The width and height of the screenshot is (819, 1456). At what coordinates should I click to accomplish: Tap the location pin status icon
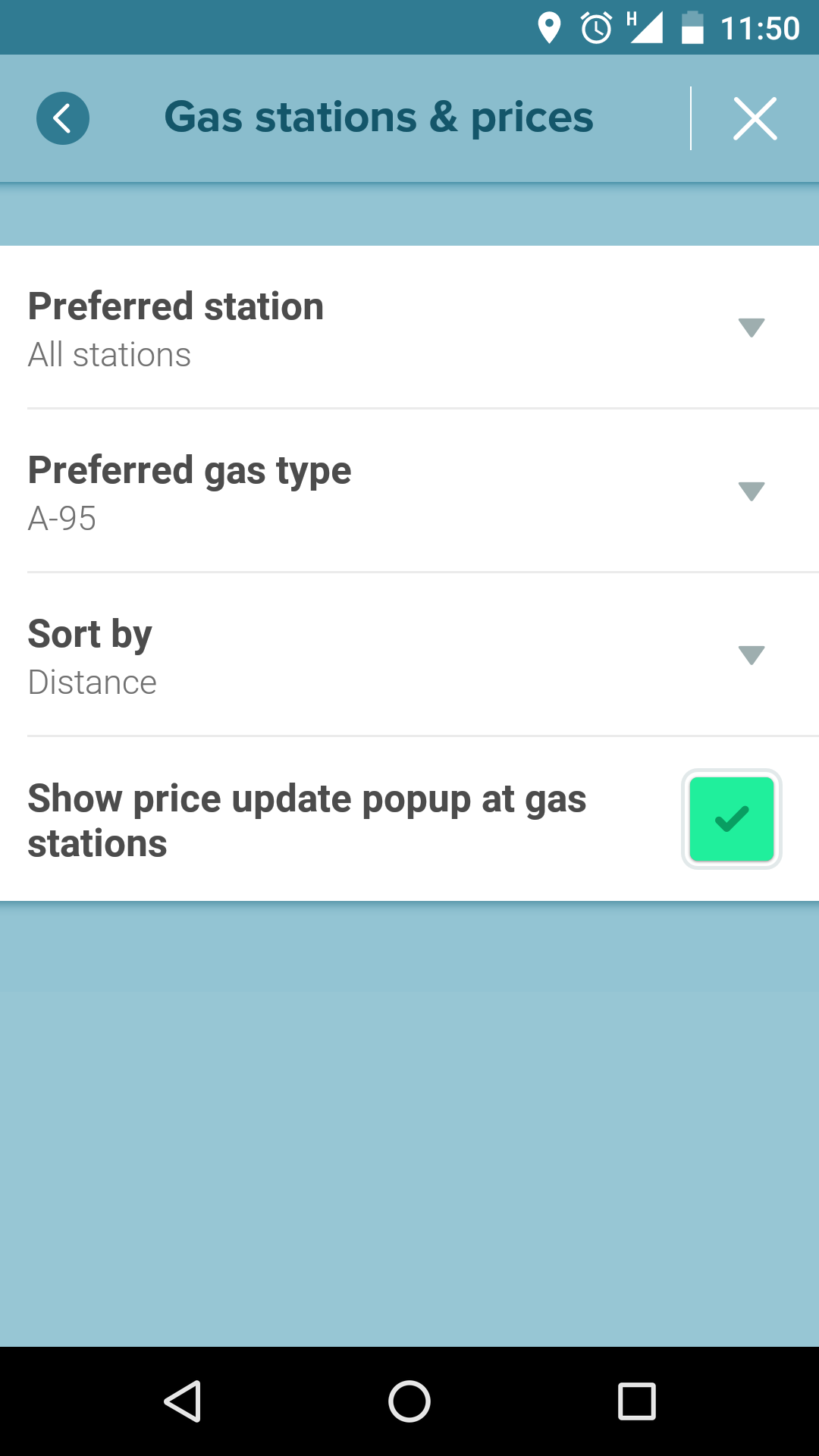548,28
